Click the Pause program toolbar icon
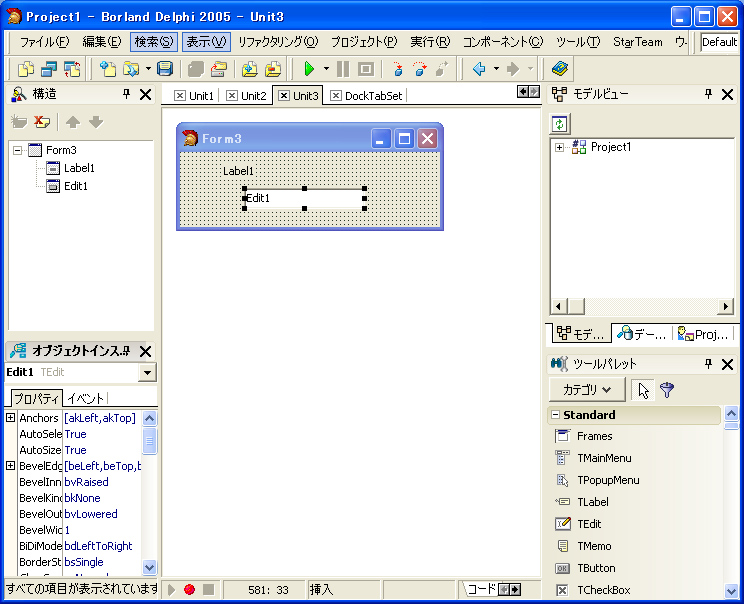 pyautogui.click(x=343, y=69)
